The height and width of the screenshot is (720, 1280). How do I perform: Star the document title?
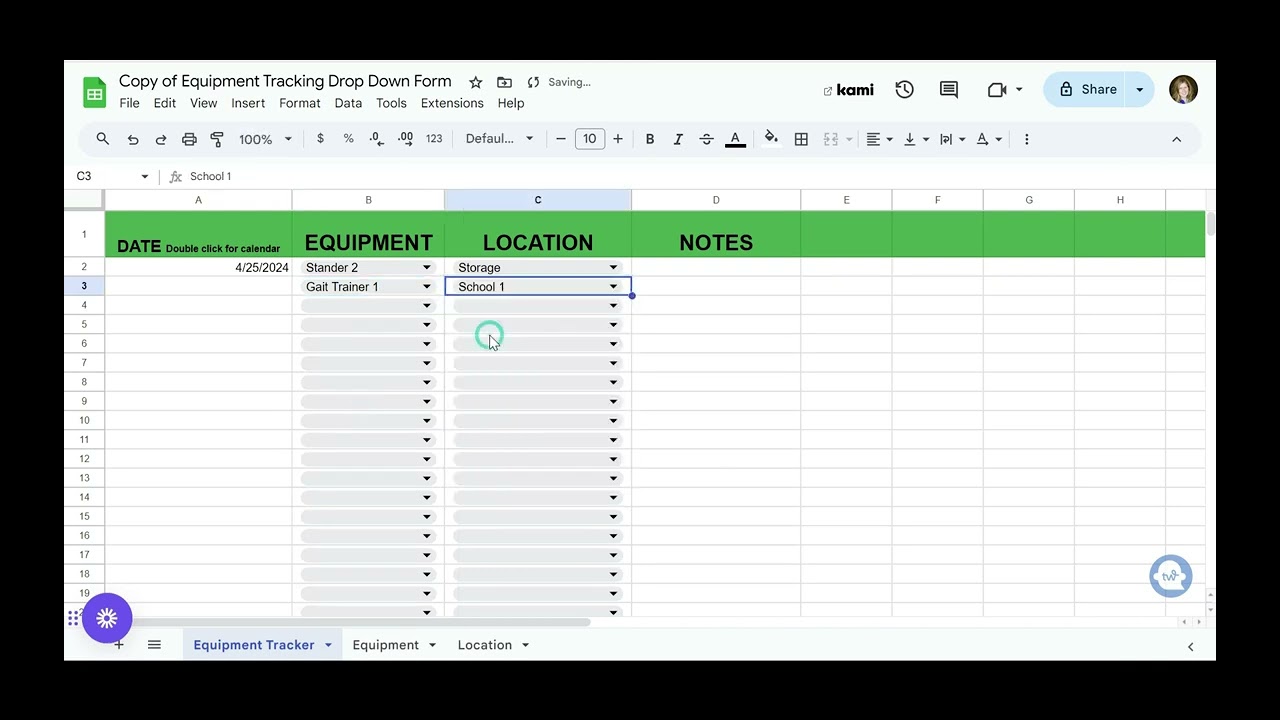tap(476, 82)
